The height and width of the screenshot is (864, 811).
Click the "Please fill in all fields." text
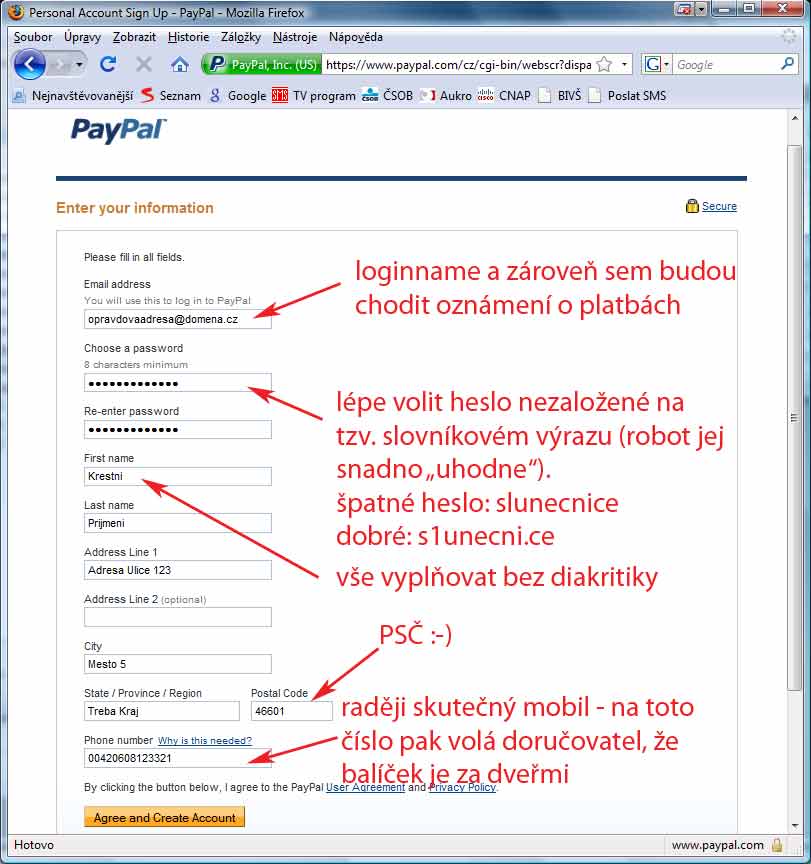coord(134,257)
